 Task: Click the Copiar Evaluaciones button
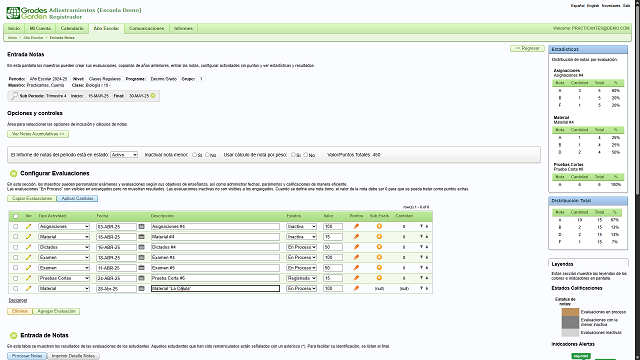coord(32,198)
